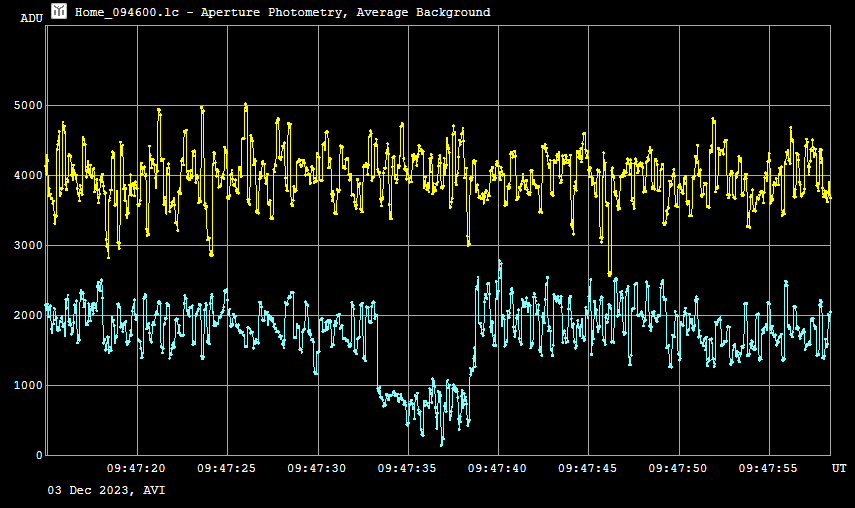This screenshot has width=855, height=508.
Task: Click the 3000 y-axis value
Action: tap(28, 245)
